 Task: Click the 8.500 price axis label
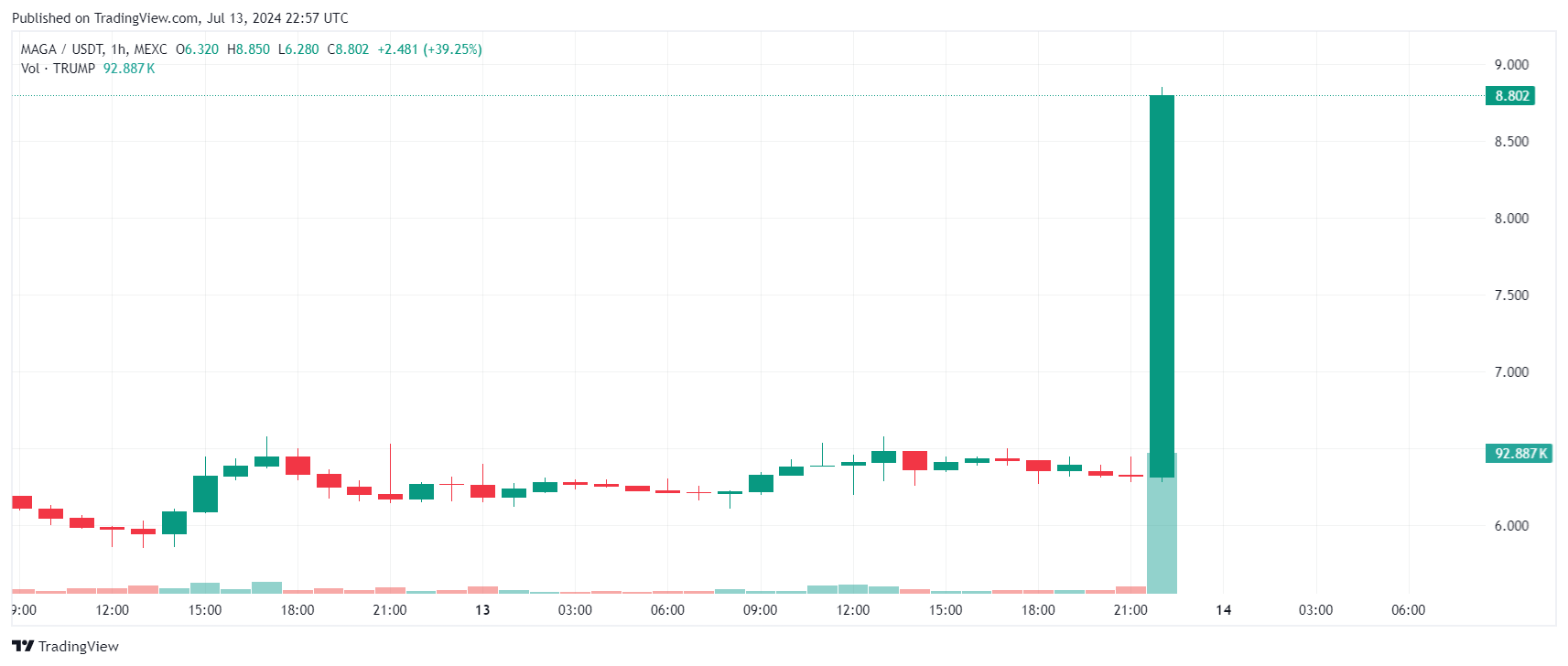pos(1511,142)
